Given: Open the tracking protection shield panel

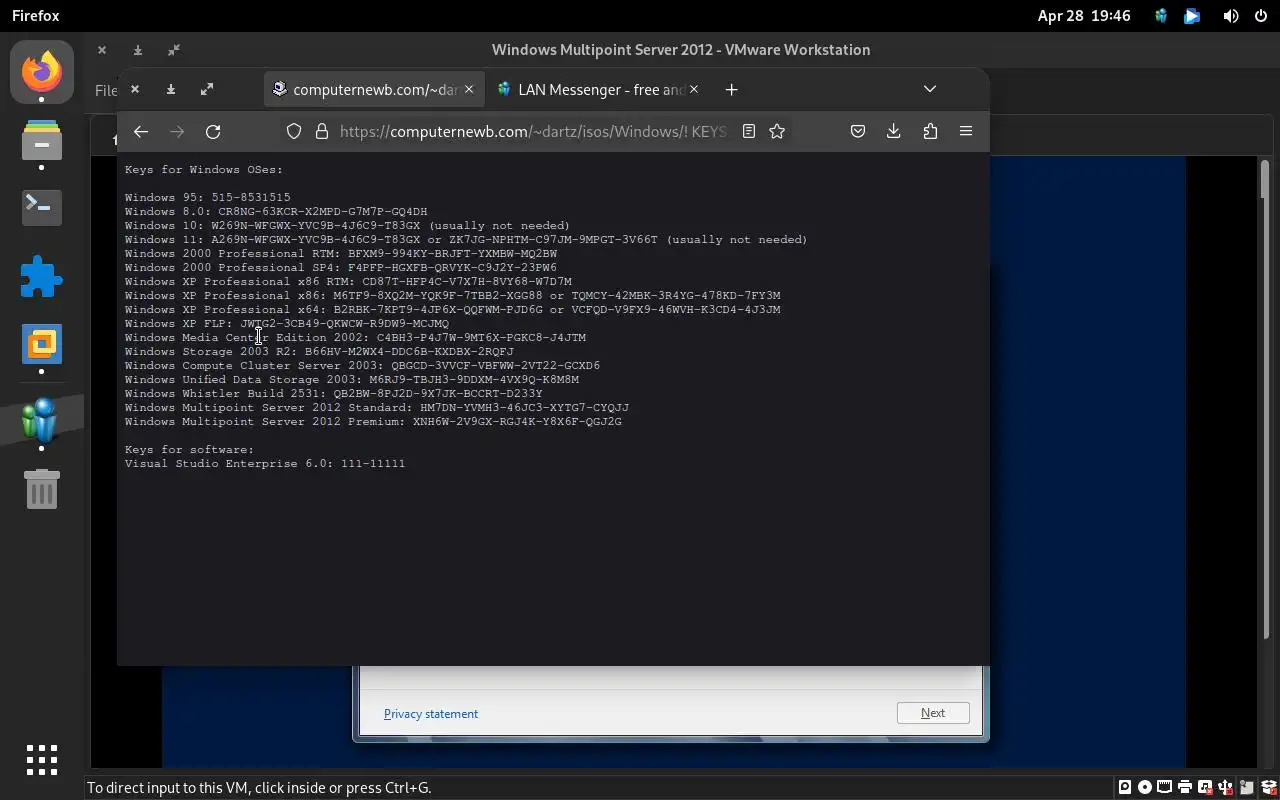Looking at the screenshot, I should [294, 131].
